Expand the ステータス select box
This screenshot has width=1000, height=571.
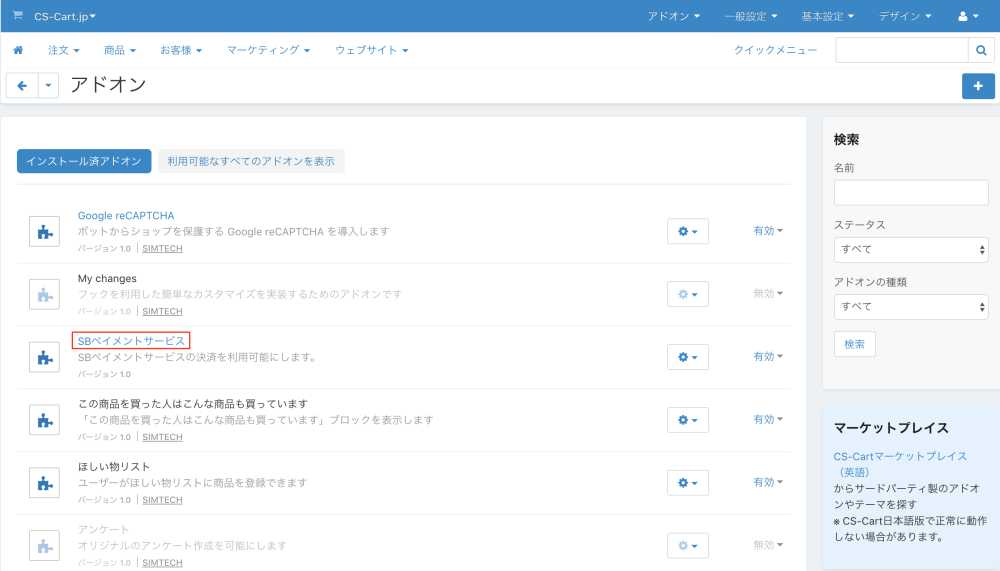click(911, 249)
